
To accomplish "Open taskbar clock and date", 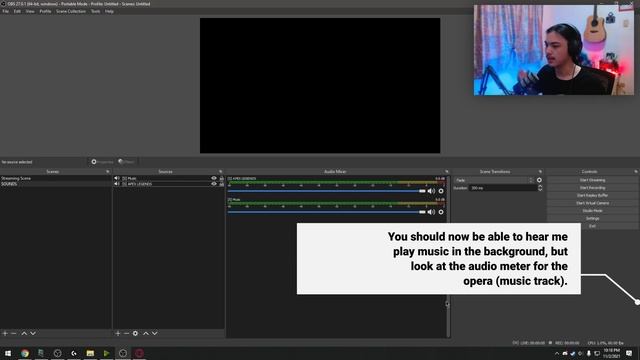I will [611, 353].
